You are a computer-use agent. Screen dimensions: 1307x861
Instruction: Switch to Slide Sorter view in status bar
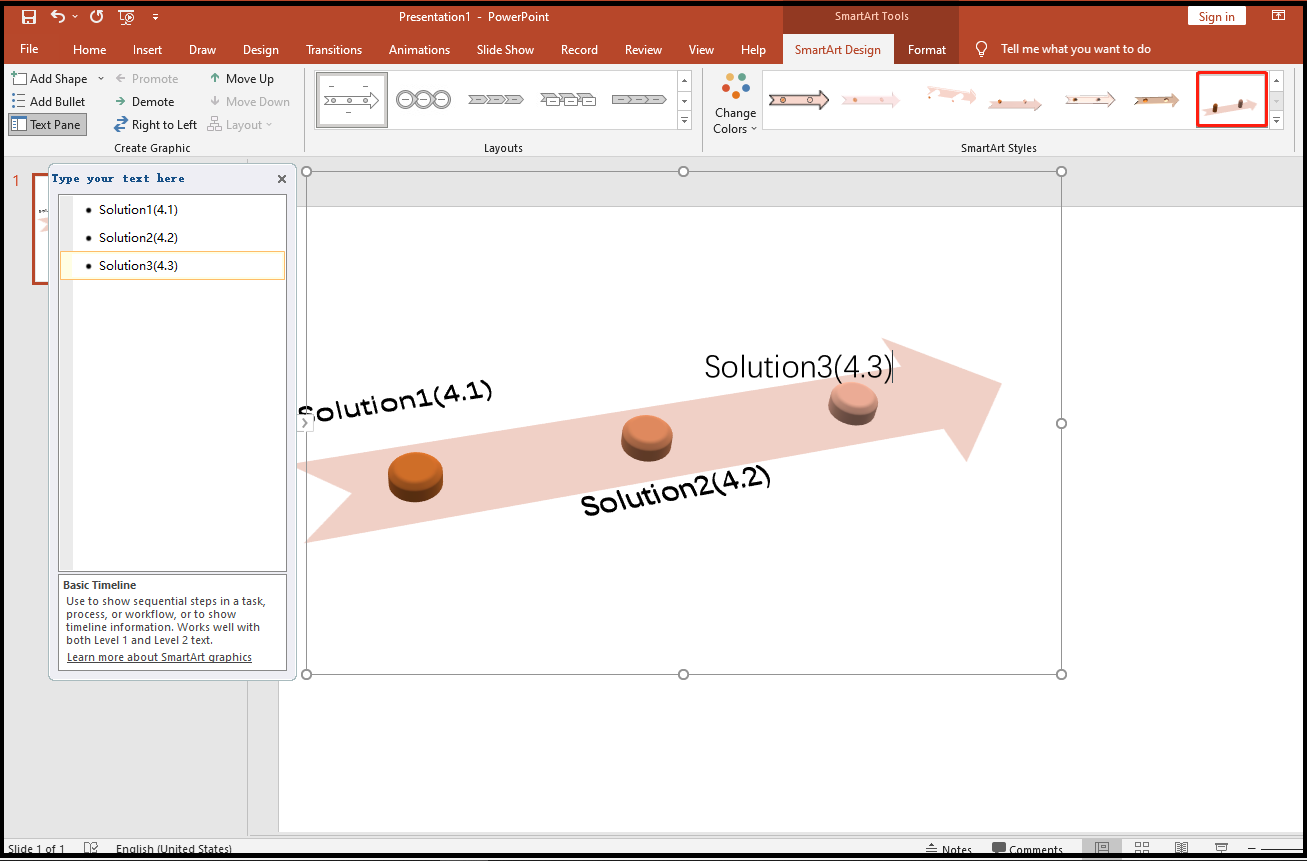(x=1141, y=847)
